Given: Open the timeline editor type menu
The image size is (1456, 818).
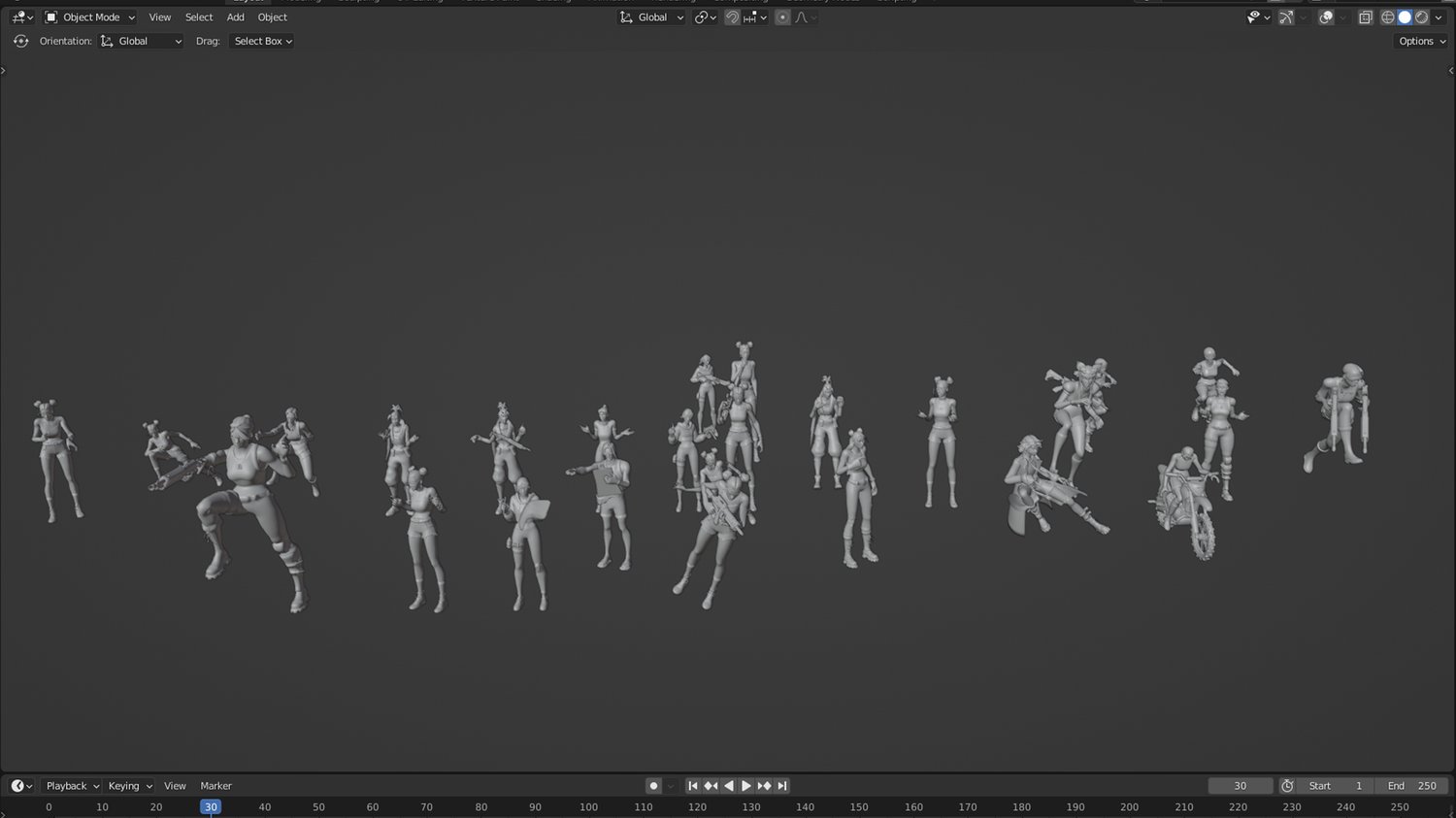Looking at the screenshot, I should (x=21, y=786).
